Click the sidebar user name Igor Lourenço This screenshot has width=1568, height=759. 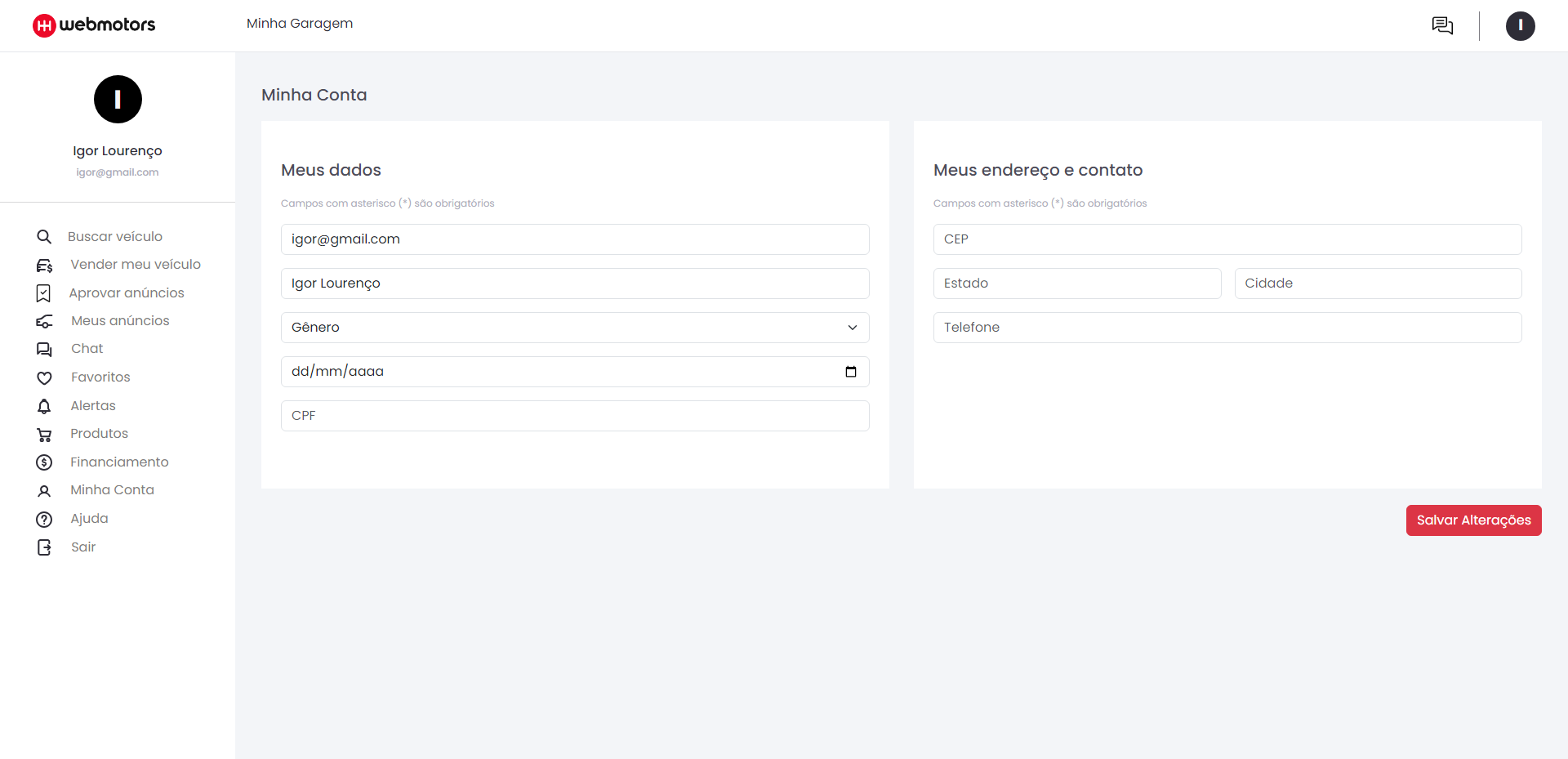click(x=118, y=151)
